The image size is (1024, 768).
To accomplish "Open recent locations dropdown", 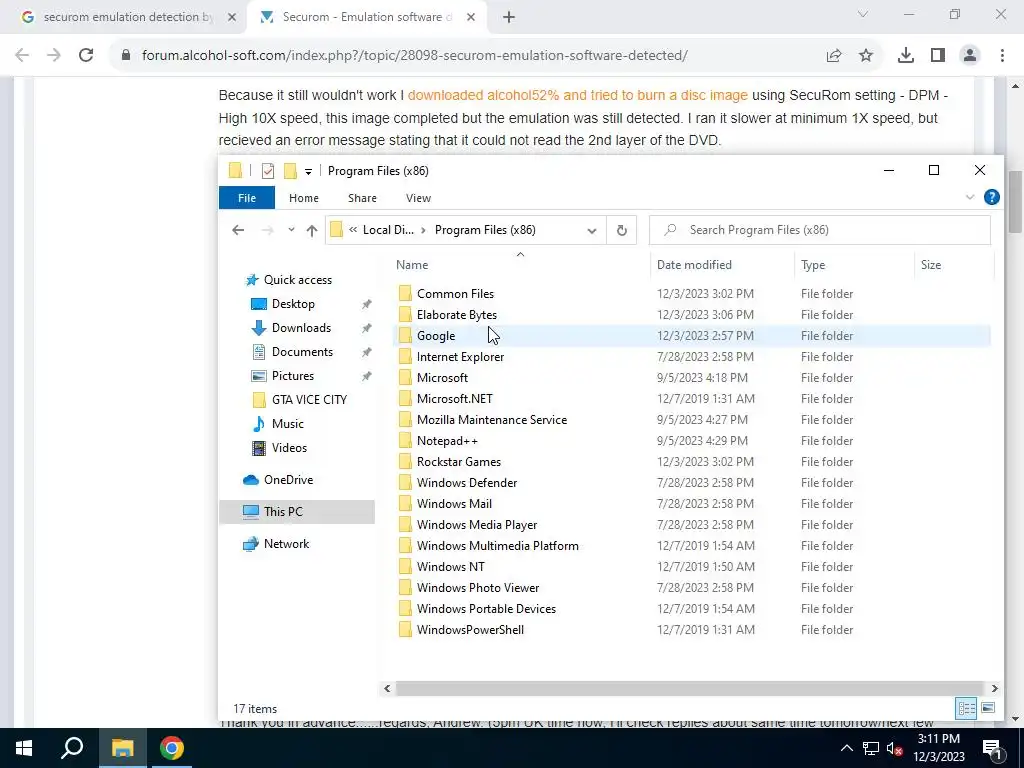I will [x=291, y=230].
